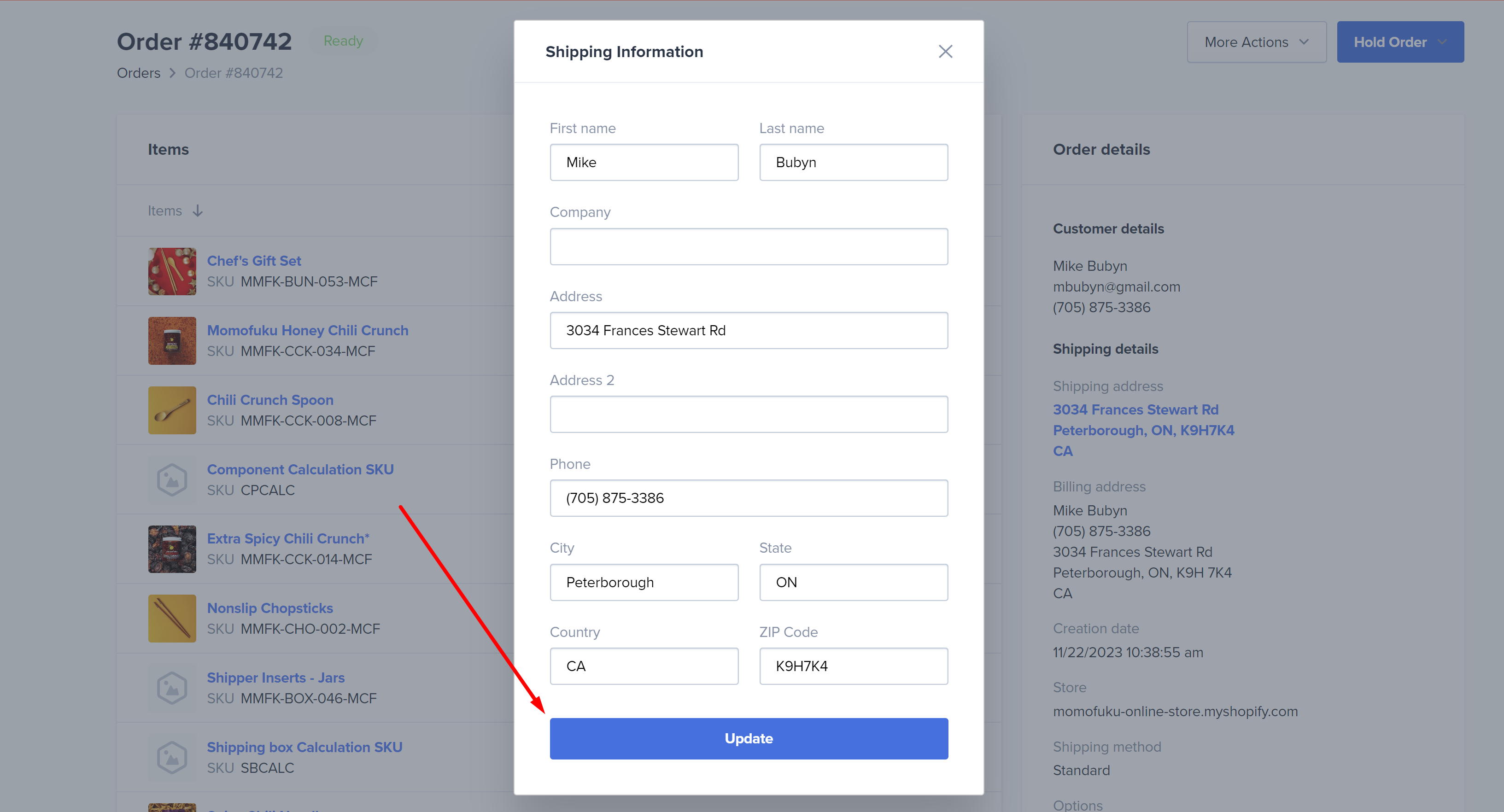Click the Ready status badge
Screen dimensions: 1504x812
(x=343, y=41)
